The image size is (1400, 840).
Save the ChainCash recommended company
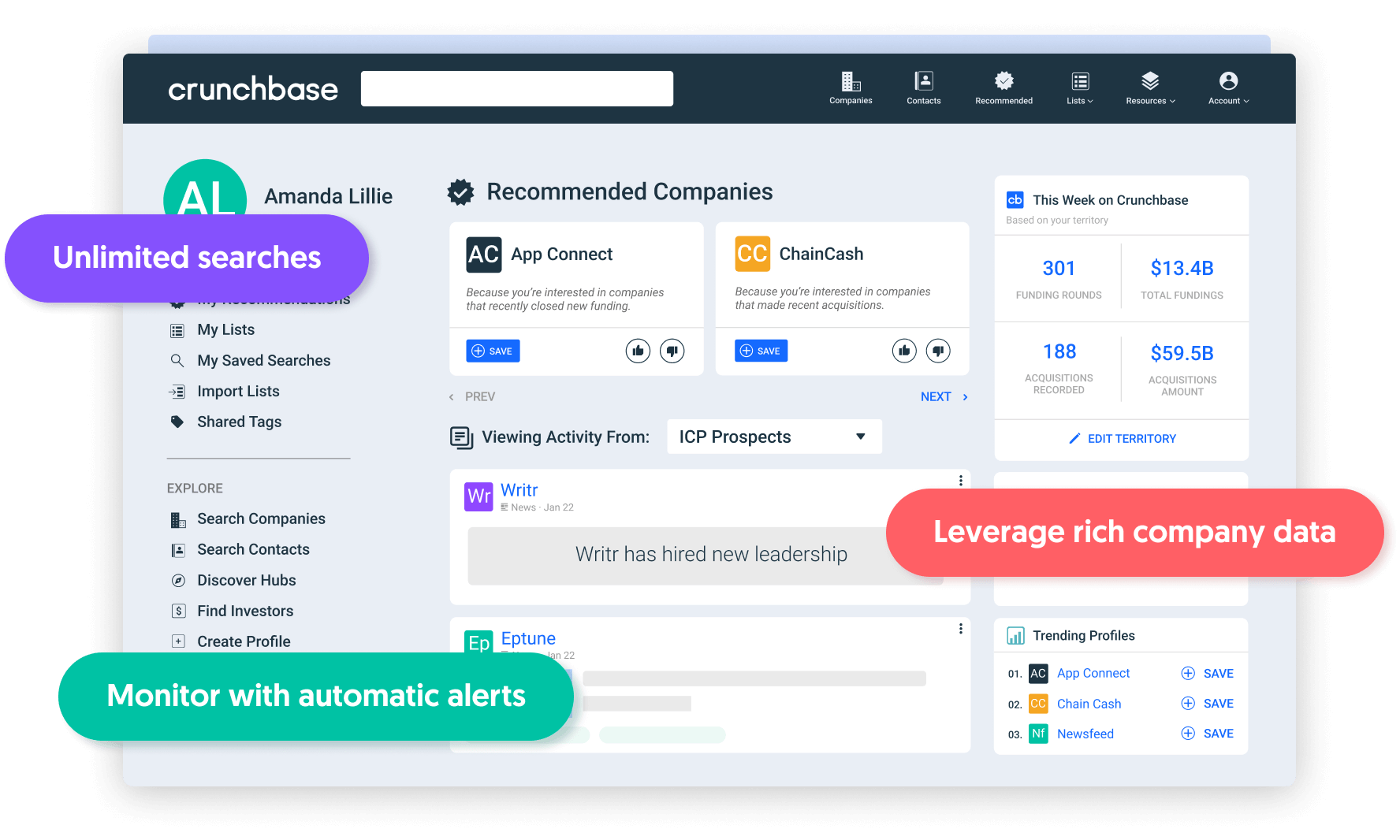tap(761, 351)
